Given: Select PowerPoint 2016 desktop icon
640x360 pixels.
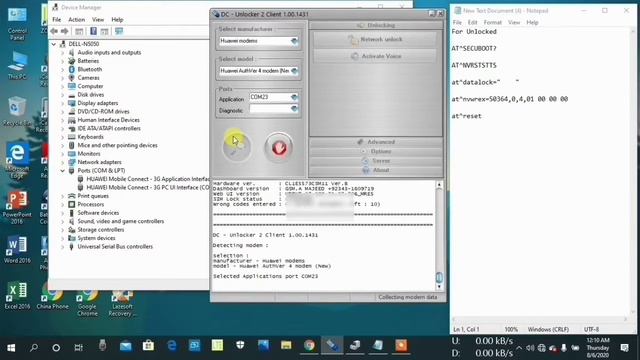Looking at the screenshot, I should coord(17,207).
